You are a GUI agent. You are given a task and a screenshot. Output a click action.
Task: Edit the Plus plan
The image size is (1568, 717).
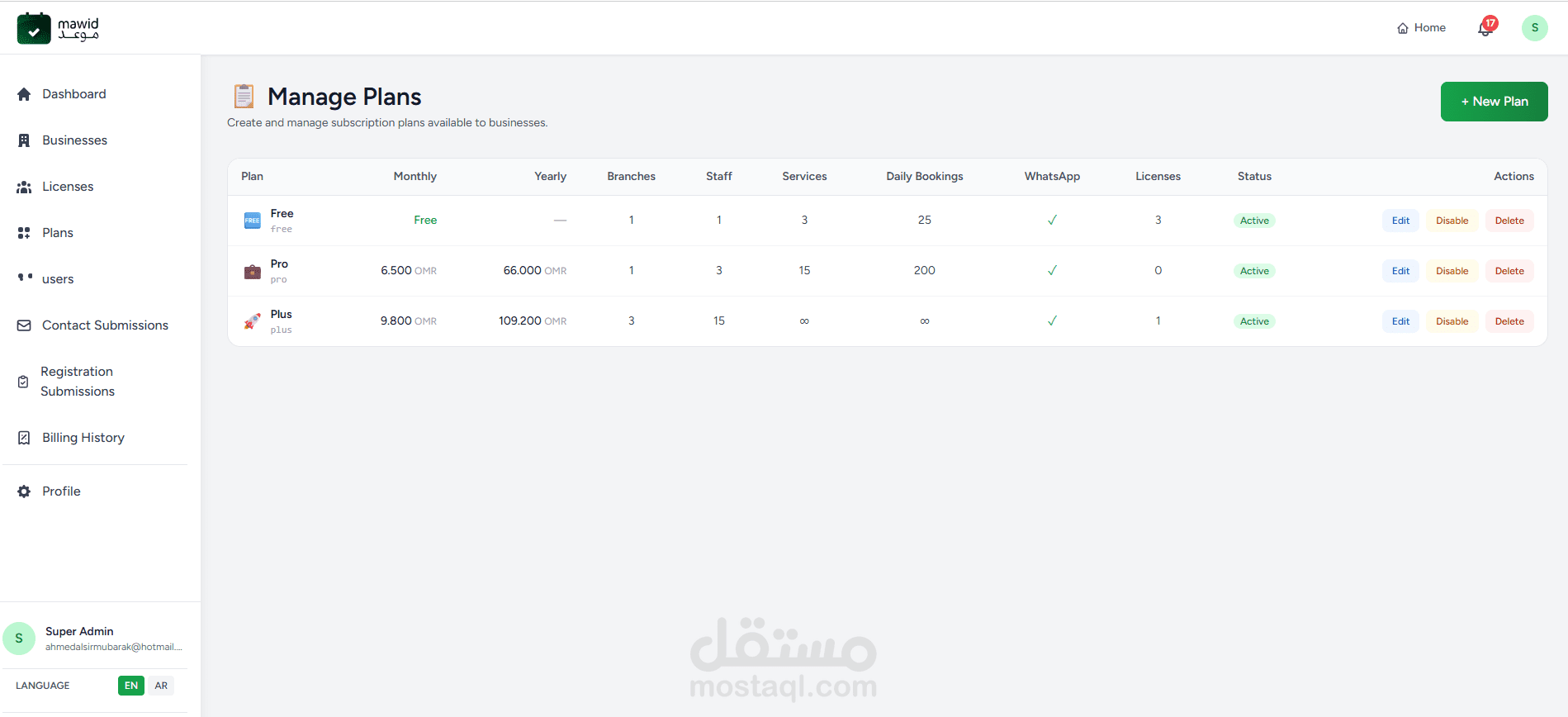(x=1400, y=321)
